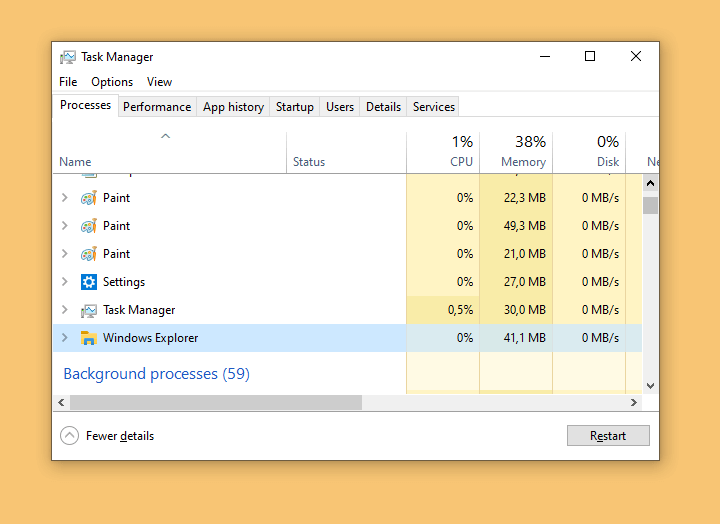This screenshot has width=720, height=524.
Task: Switch to the Details tab
Action: point(383,107)
